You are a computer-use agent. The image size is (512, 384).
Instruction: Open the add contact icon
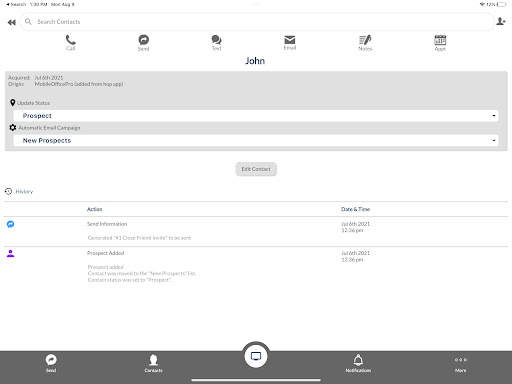tap(501, 21)
